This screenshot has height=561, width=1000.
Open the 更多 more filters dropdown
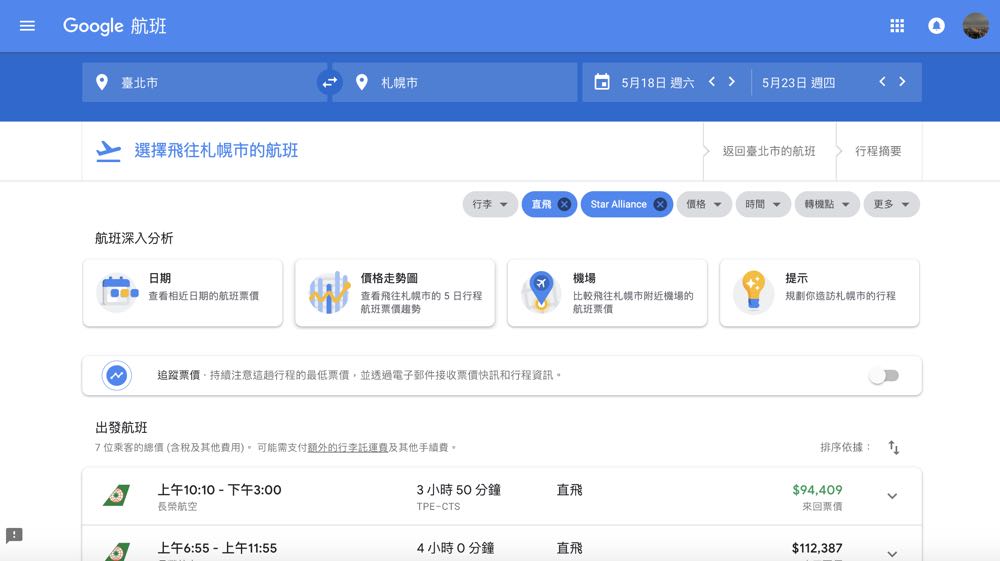[x=892, y=204]
